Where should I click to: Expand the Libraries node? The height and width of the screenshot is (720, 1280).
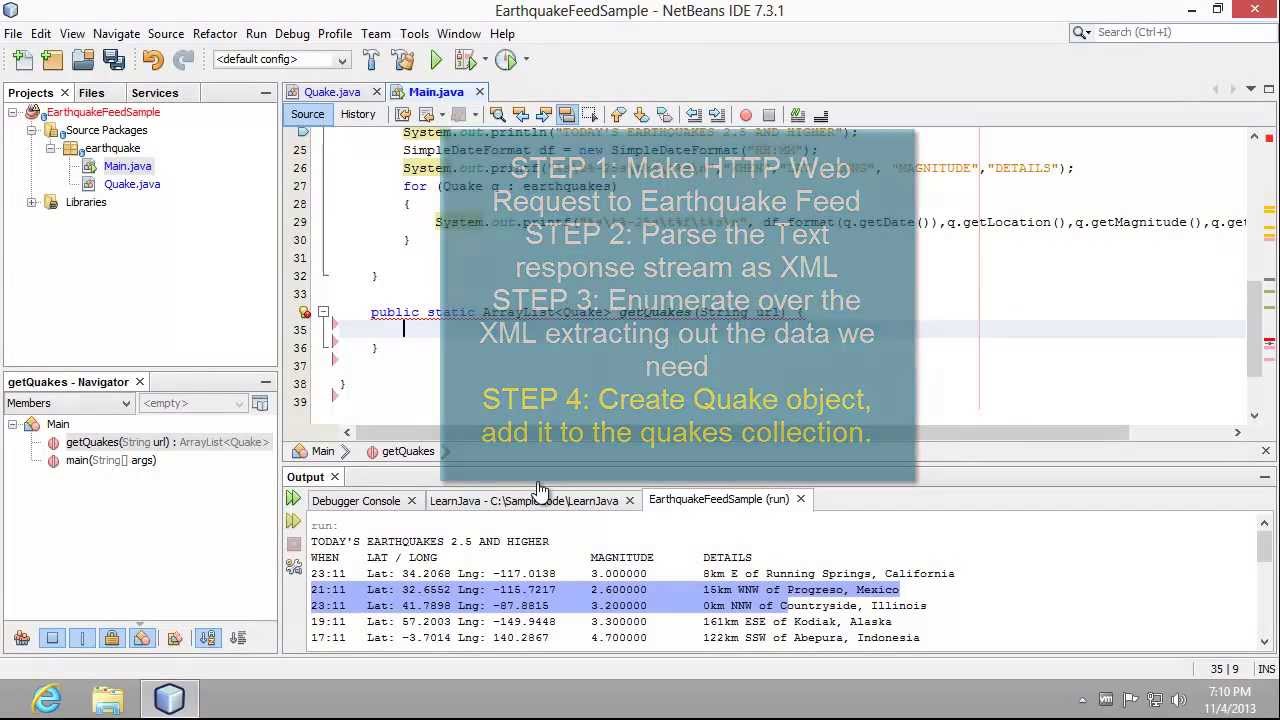coord(32,202)
